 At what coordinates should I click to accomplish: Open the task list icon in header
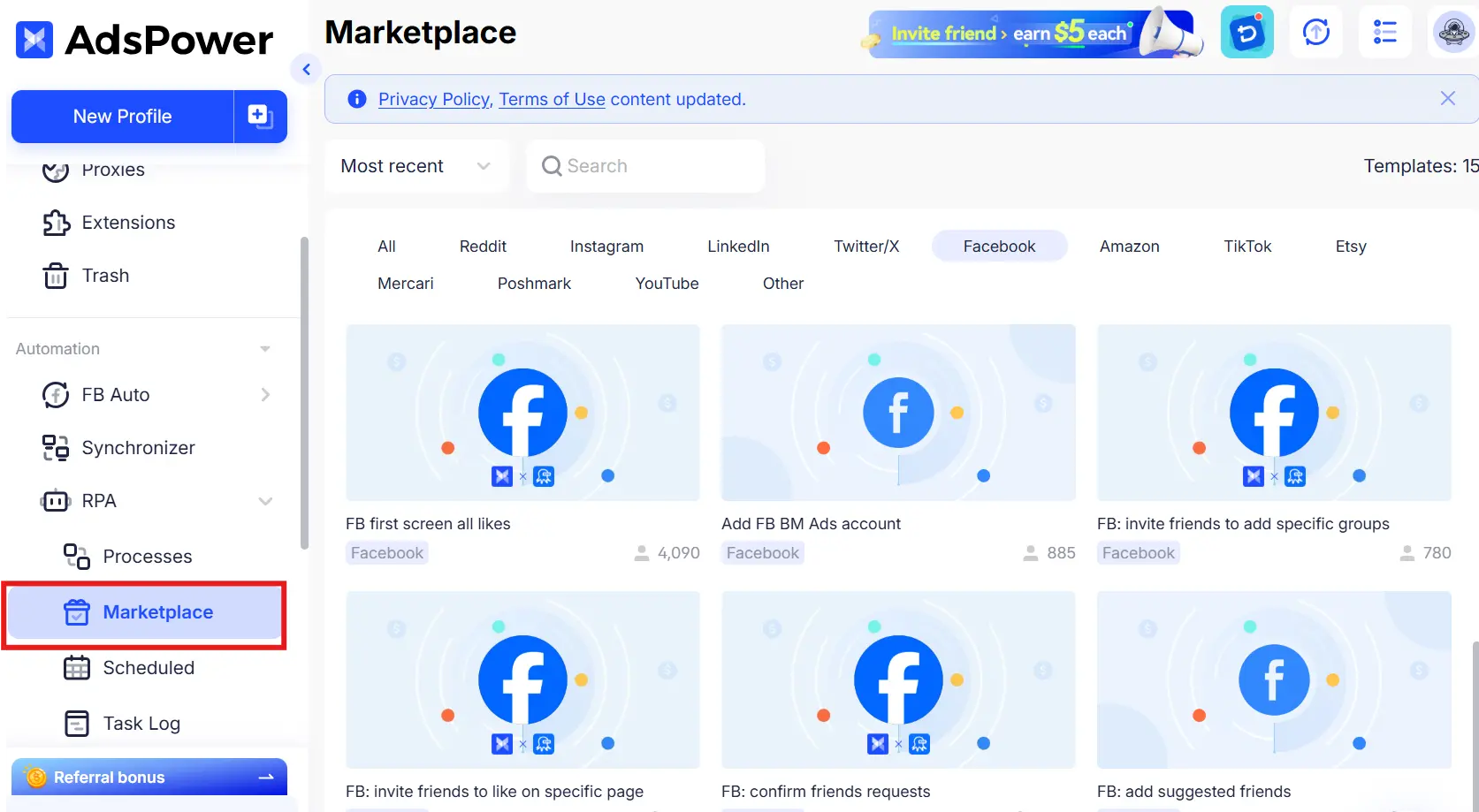pos(1385,33)
